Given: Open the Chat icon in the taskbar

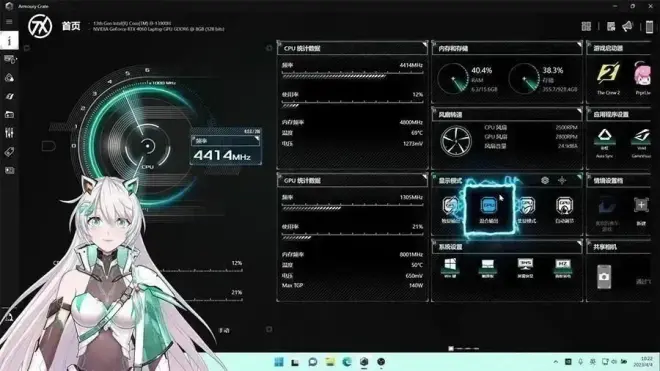Looking at the screenshot, I should click(x=313, y=362).
